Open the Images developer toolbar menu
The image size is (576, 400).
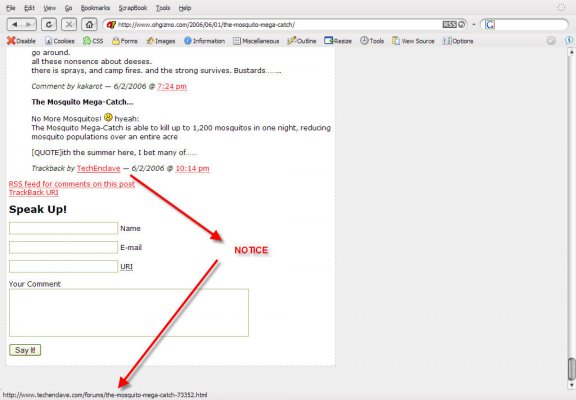point(161,41)
